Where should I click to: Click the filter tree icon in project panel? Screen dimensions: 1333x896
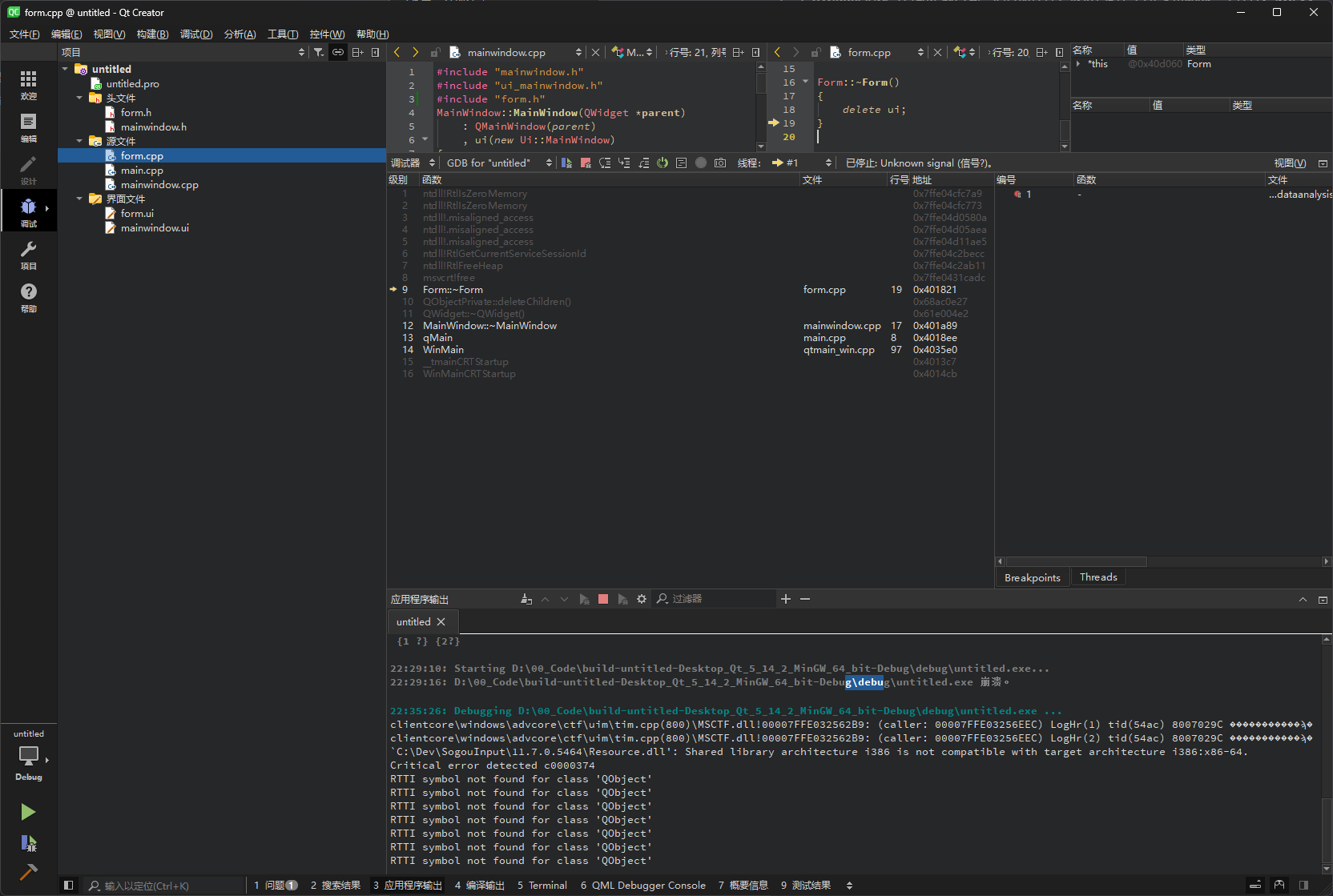[x=319, y=52]
